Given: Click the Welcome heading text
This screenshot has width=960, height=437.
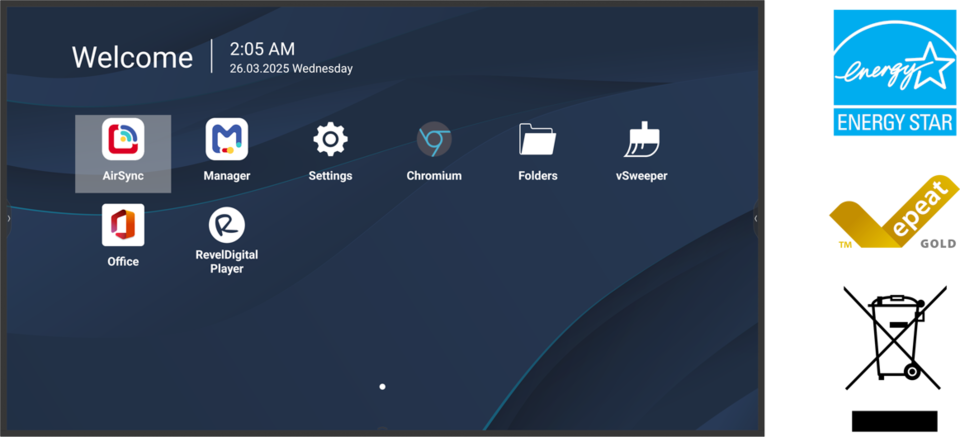Looking at the screenshot, I should (x=132, y=57).
